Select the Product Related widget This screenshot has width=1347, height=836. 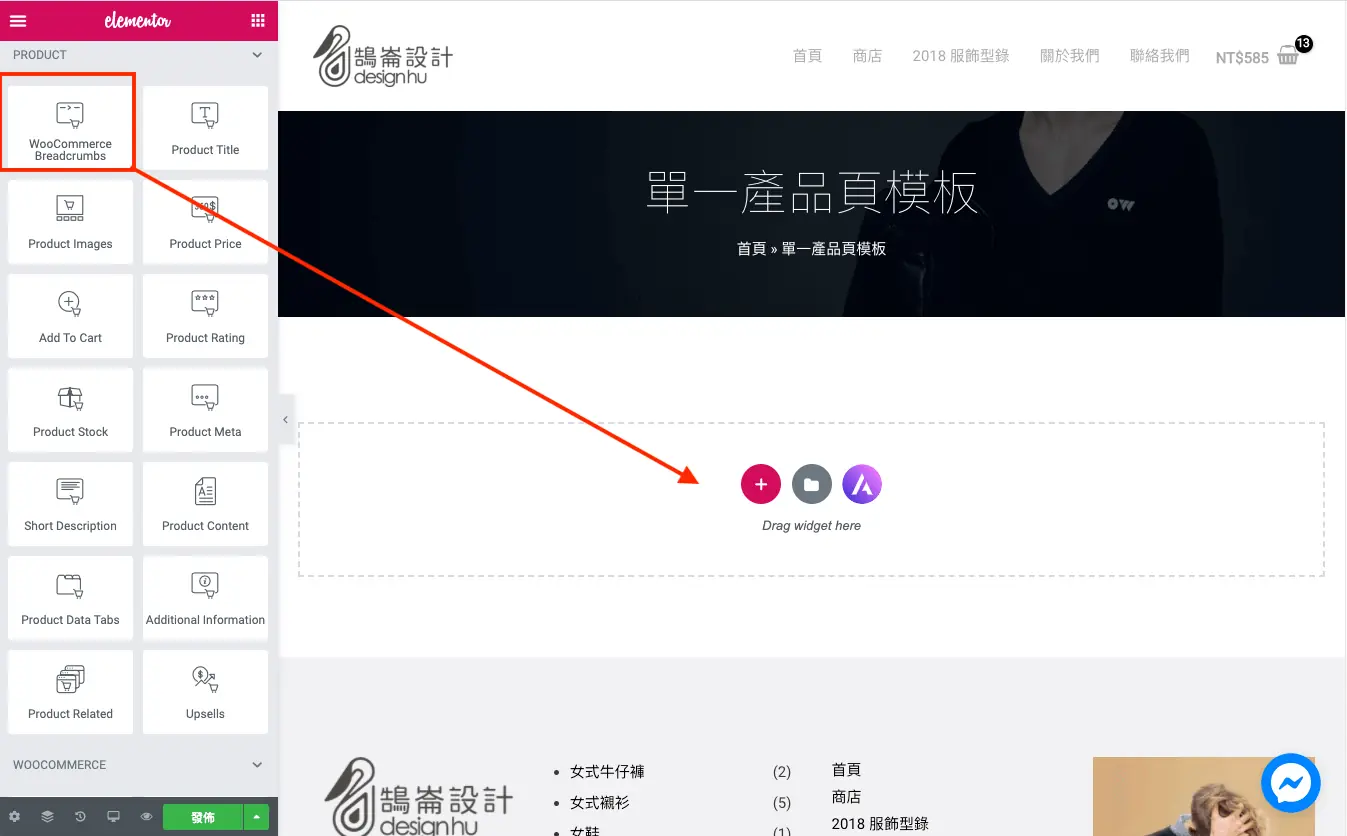coord(70,692)
